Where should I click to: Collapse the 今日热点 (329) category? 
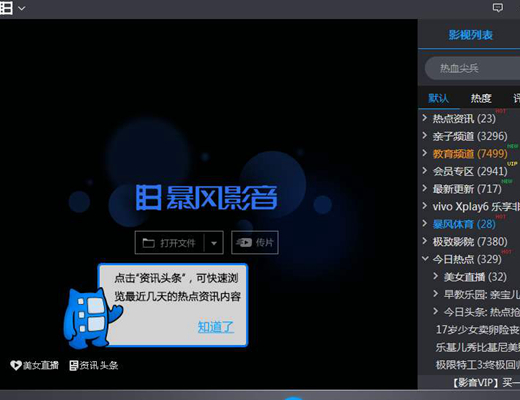coord(425,258)
